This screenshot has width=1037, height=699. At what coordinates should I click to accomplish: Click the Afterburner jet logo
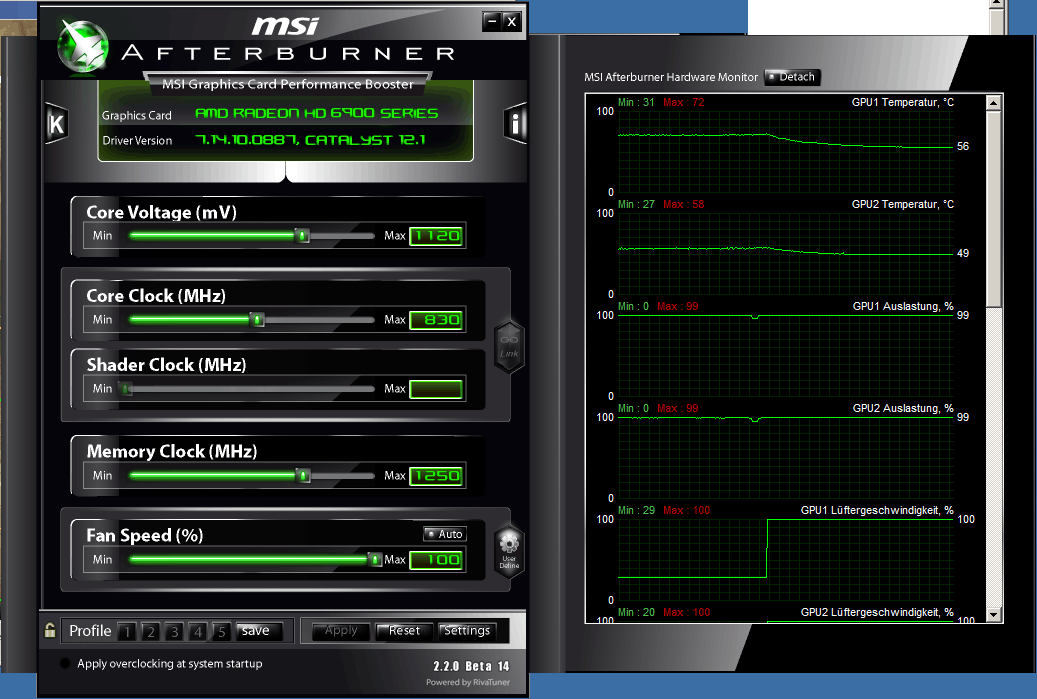(x=83, y=46)
